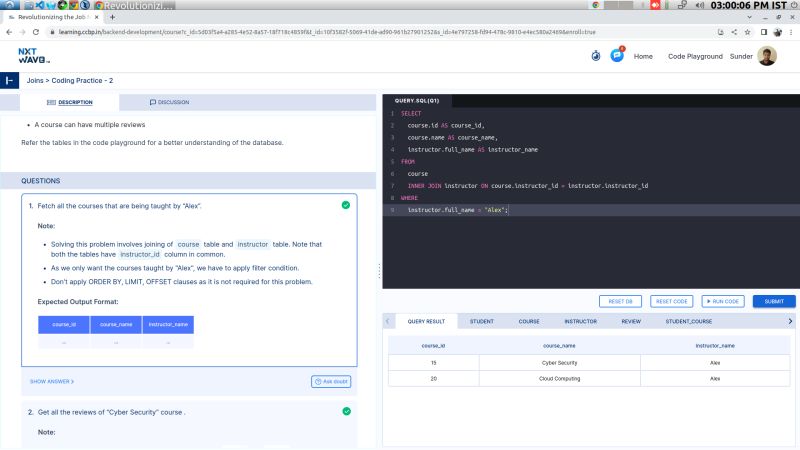Click the panel split divider handle
800x450 pixels.
[380, 270]
